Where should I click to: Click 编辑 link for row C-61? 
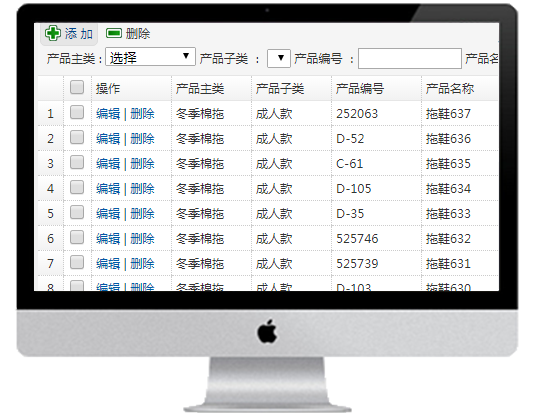click(x=108, y=164)
